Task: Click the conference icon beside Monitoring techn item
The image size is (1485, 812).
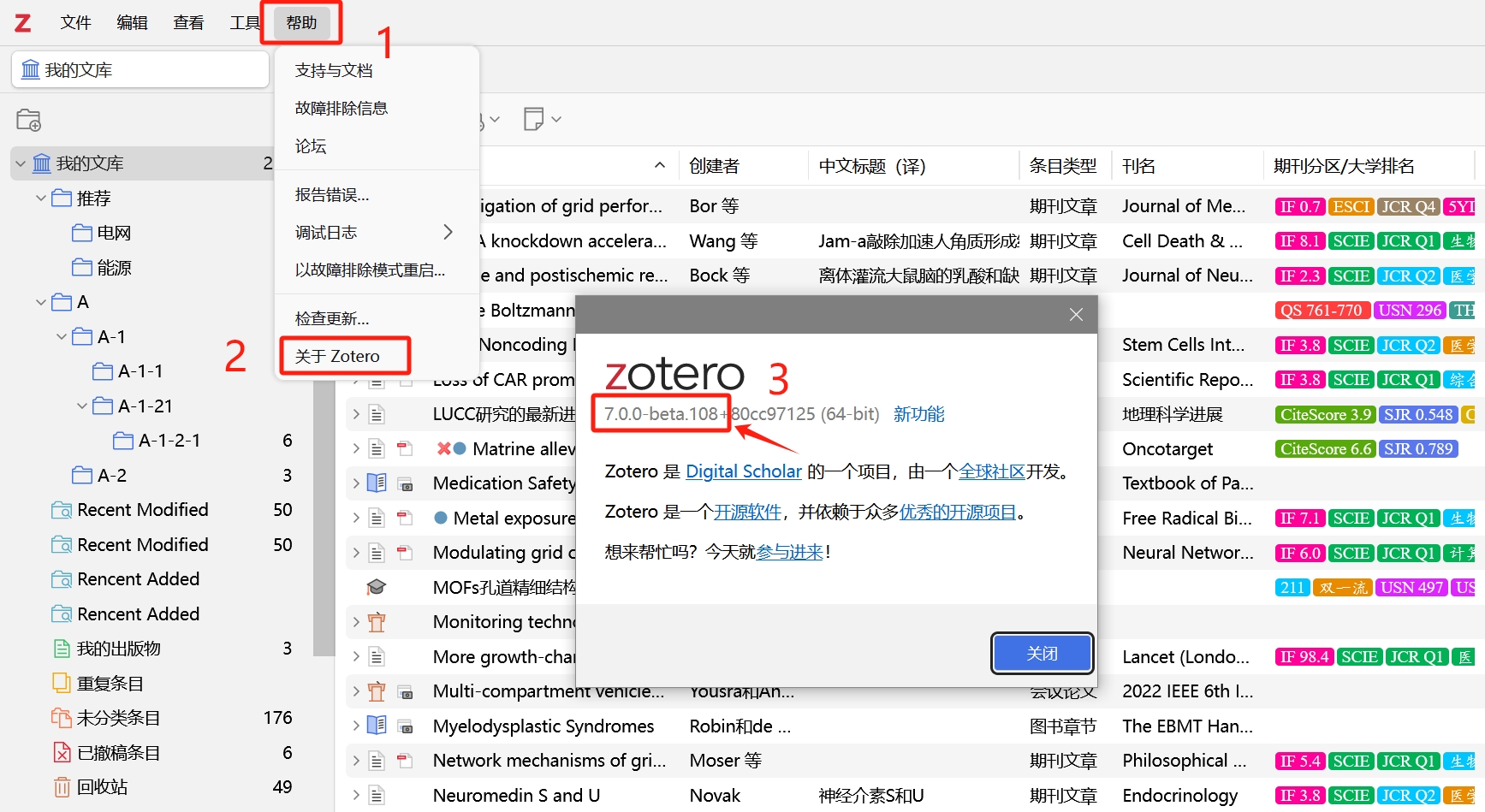Action: 377,622
